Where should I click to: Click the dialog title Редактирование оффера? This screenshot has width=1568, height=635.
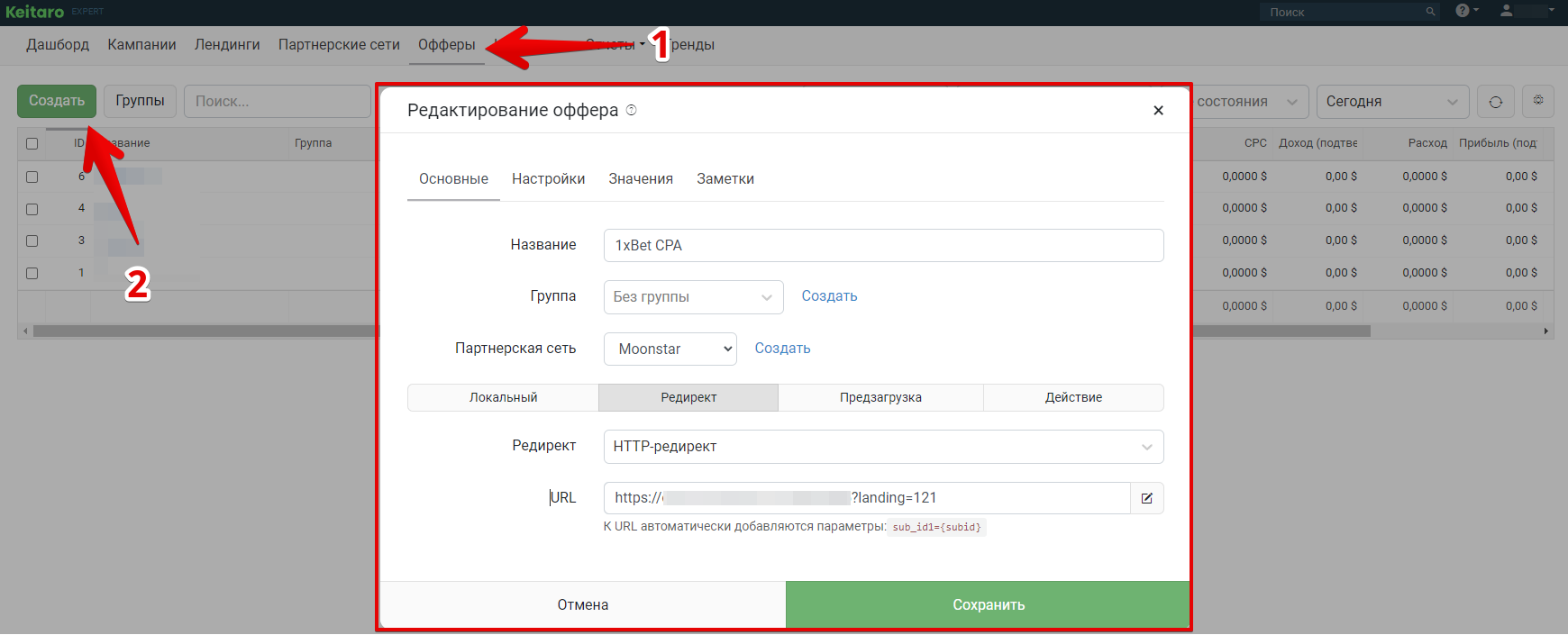coord(513,110)
